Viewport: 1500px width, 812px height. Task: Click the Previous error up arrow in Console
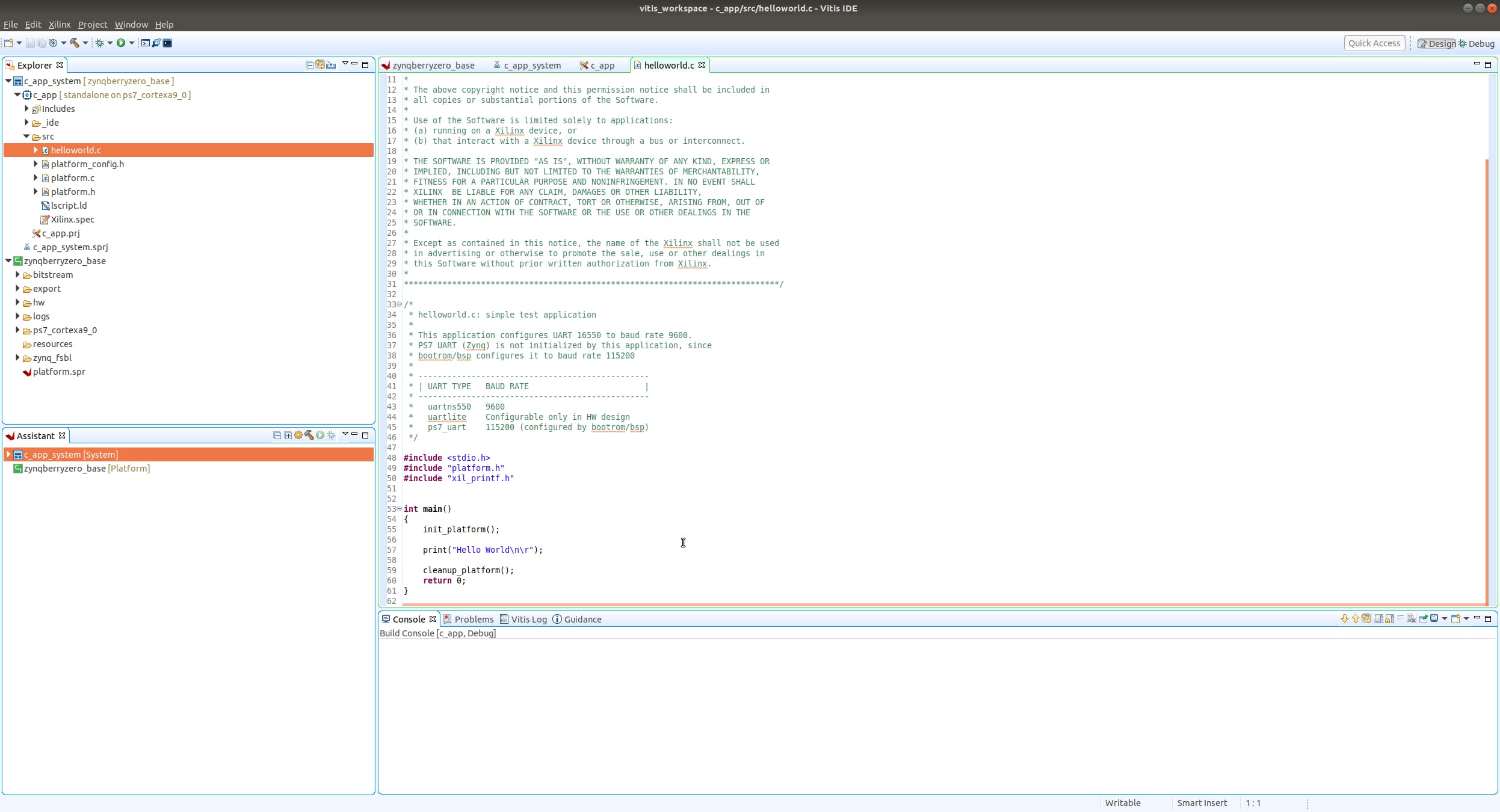pos(1356,618)
